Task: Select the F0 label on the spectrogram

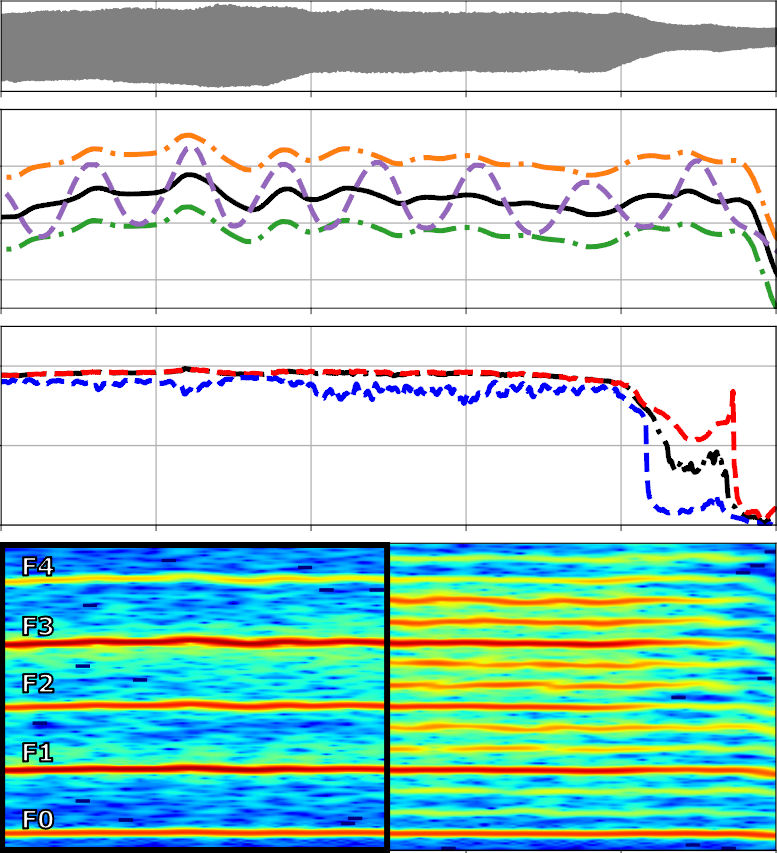Action: tap(37, 820)
